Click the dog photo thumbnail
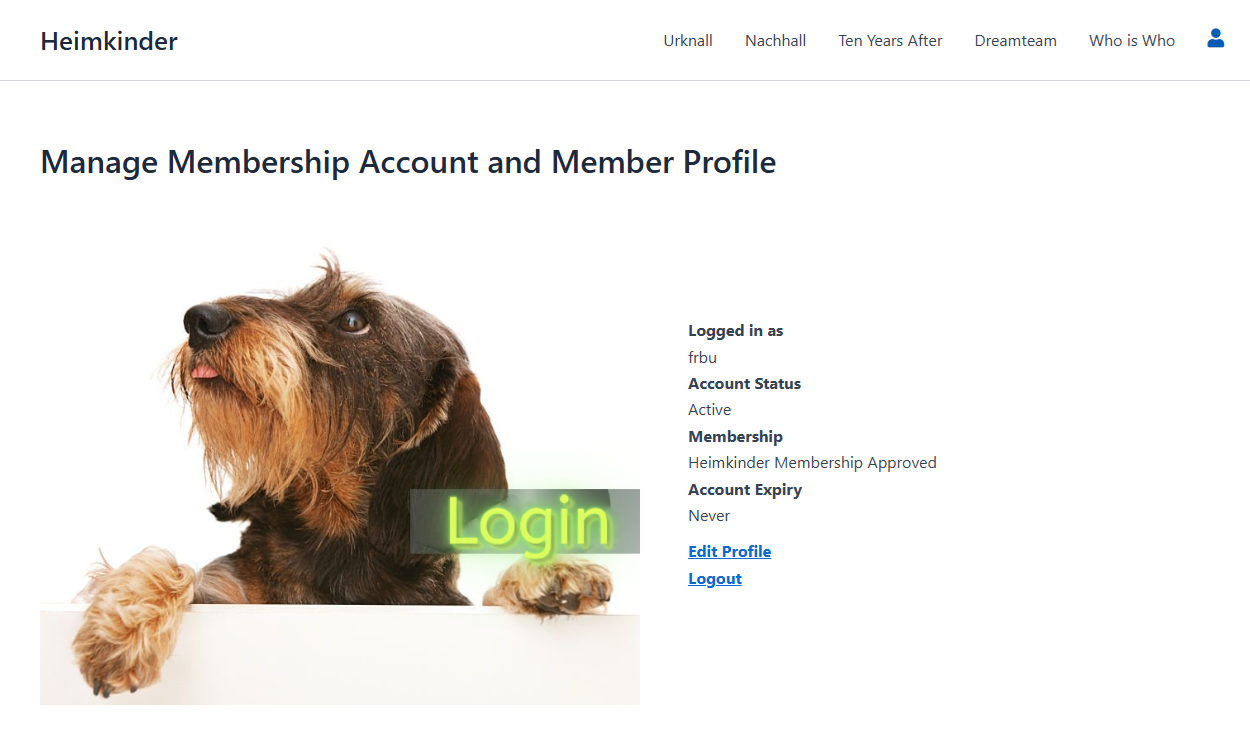This screenshot has width=1250, height=756. click(300, 420)
